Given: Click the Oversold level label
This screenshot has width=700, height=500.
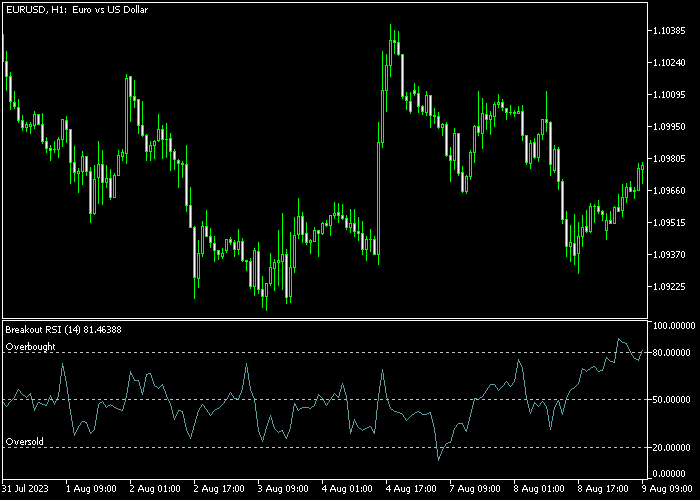Looking at the screenshot, I should pos(25,442).
